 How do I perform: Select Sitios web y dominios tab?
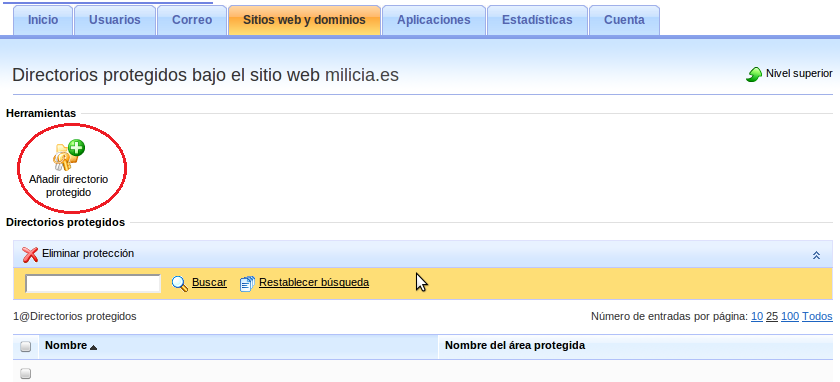[x=304, y=20]
